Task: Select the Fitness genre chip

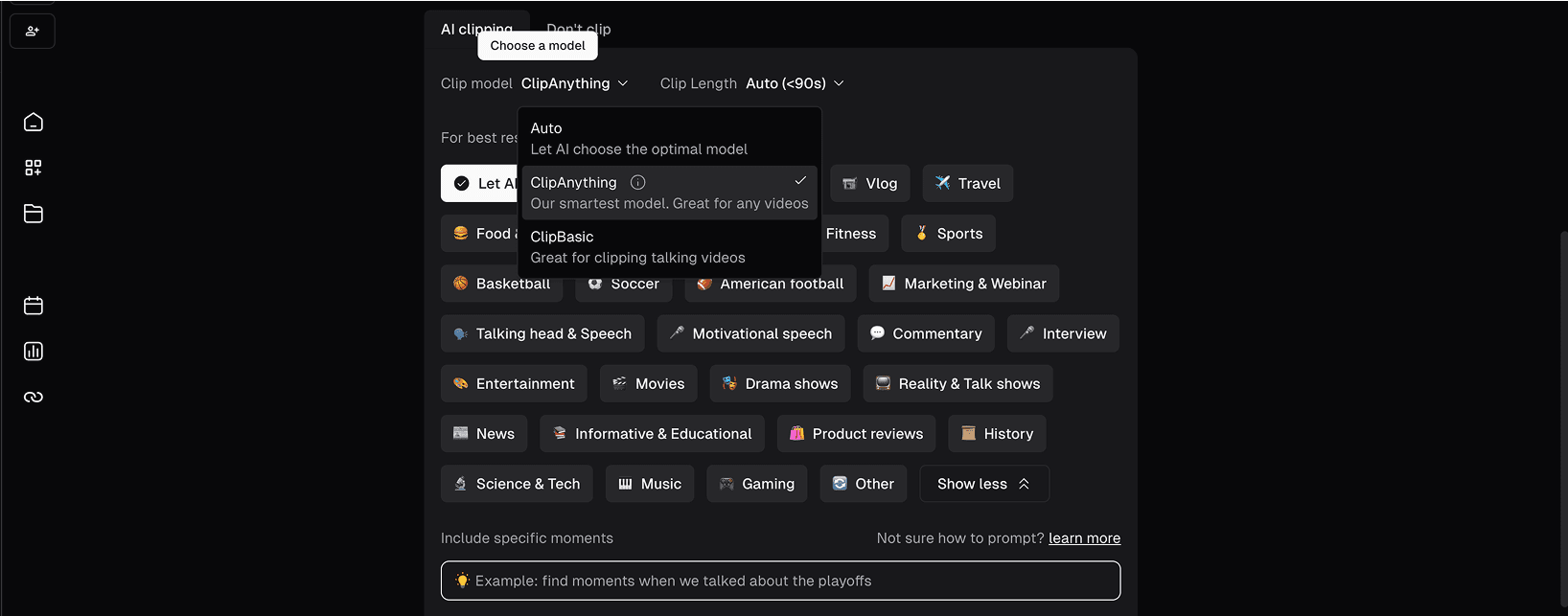Action: coord(855,234)
